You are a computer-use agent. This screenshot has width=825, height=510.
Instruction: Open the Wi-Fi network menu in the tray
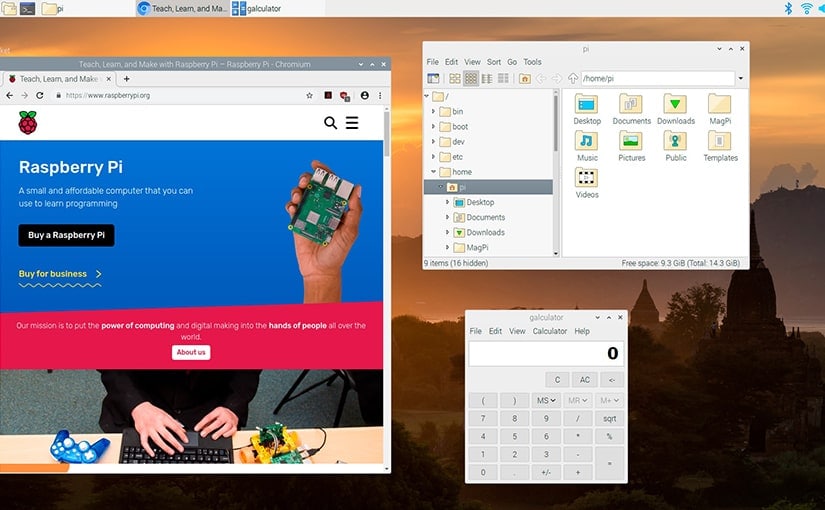(x=807, y=8)
